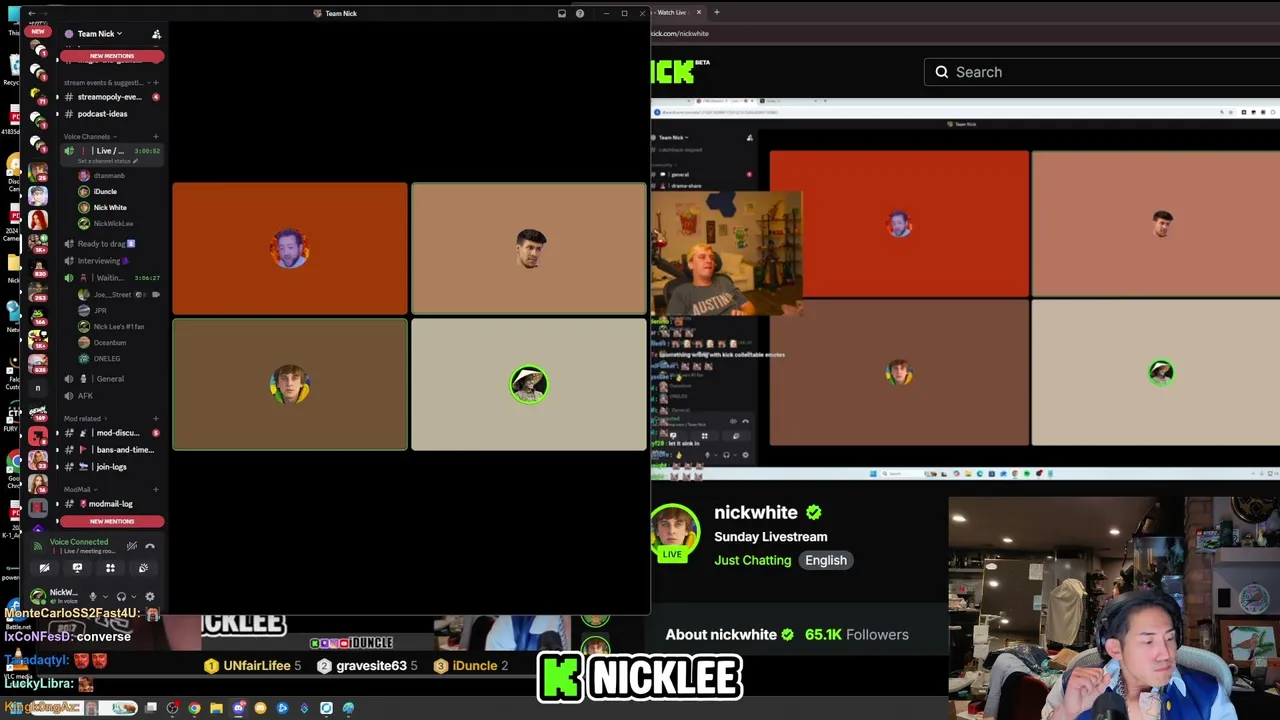Open File Explorer from the taskbar
Image resolution: width=1280 pixels, height=720 pixels.
pos(216,708)
